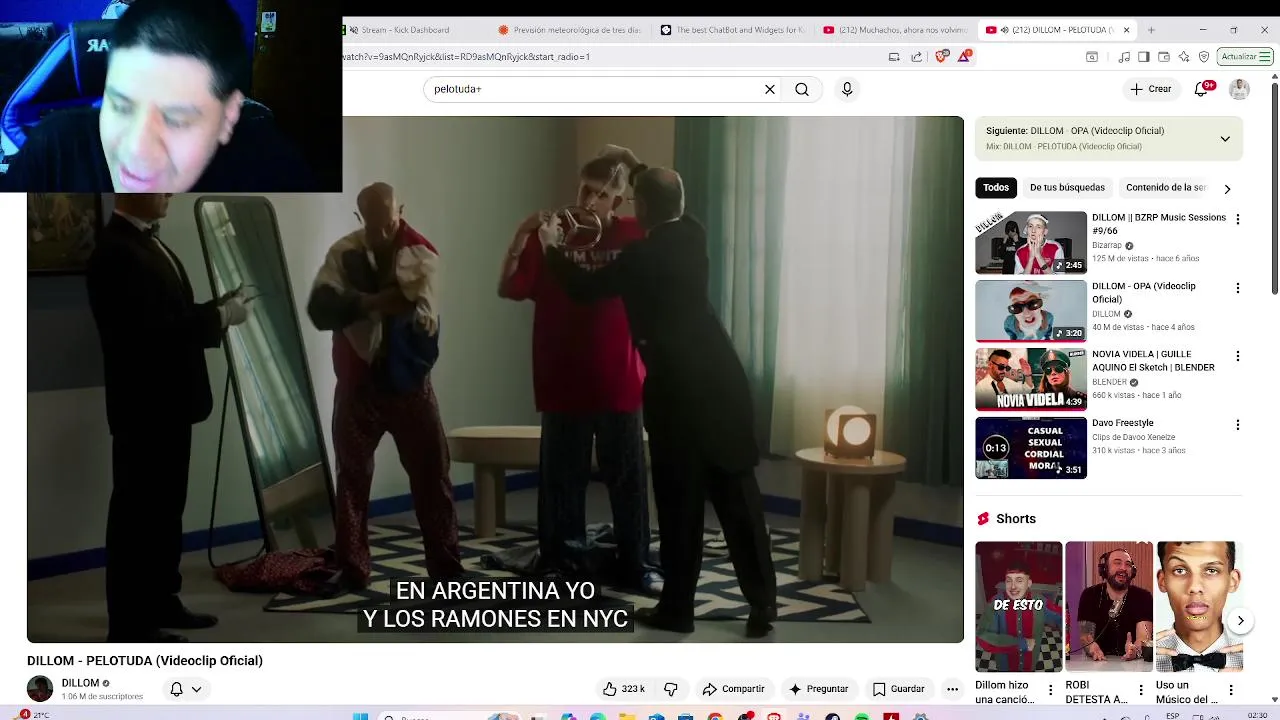Switch to Muchachos, ahora nos volvimos tab

[895, 30]
